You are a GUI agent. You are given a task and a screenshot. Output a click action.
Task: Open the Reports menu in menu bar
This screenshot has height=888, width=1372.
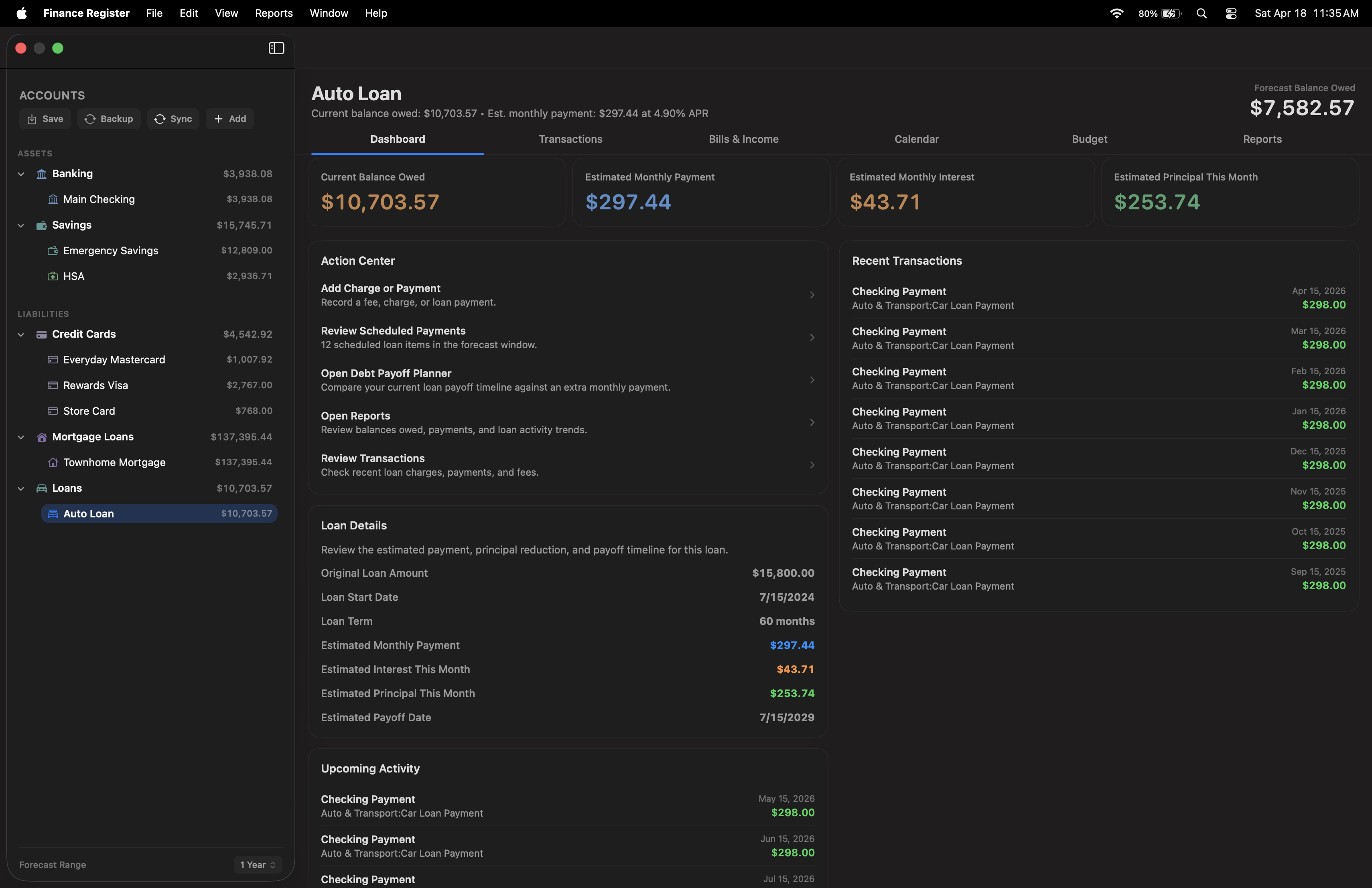point(274,13)
